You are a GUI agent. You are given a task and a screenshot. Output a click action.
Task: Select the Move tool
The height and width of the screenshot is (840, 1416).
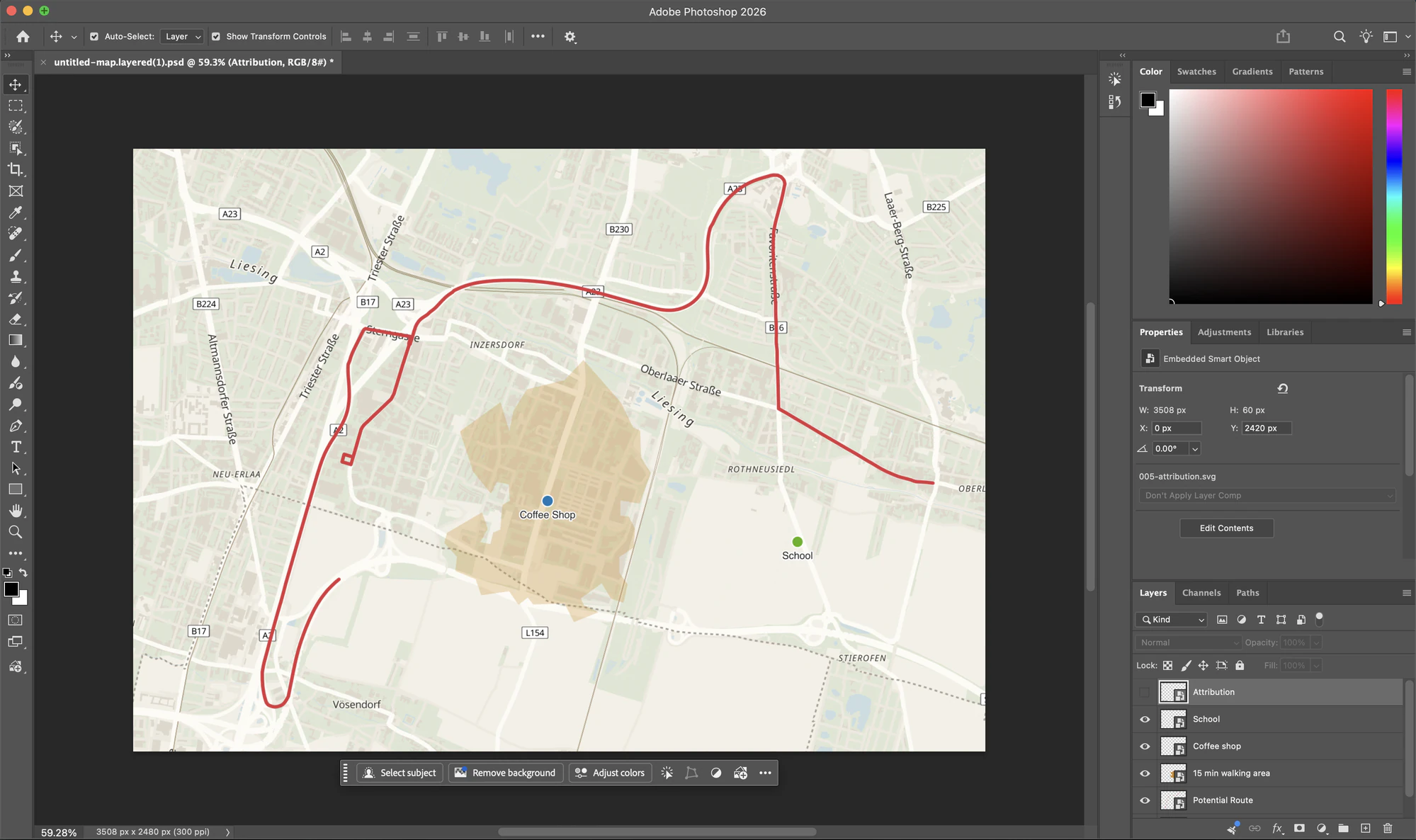click(x=15, y=84)
